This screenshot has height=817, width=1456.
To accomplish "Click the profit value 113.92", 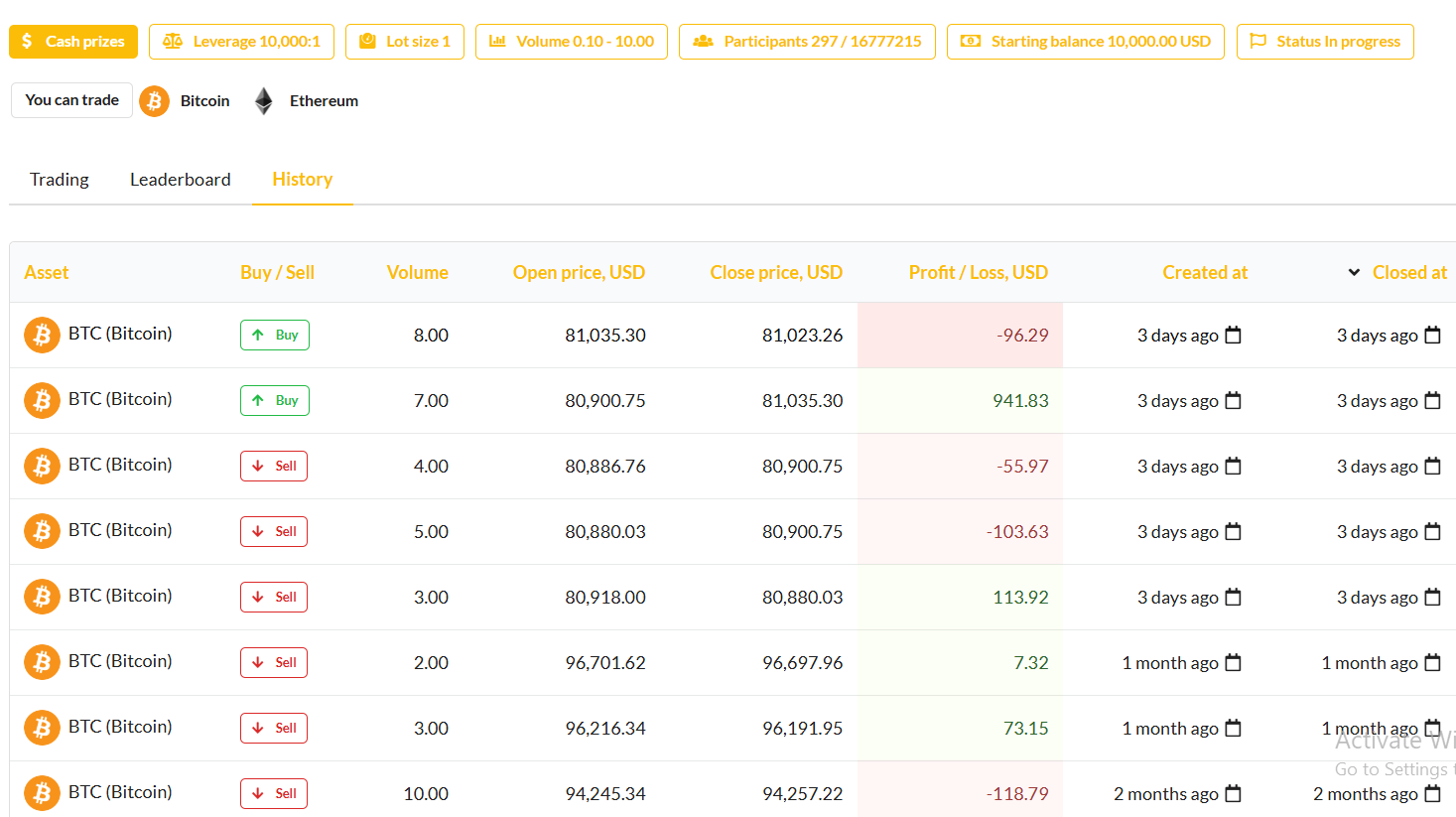I will pyautogui.click(x=1020, y=598).
